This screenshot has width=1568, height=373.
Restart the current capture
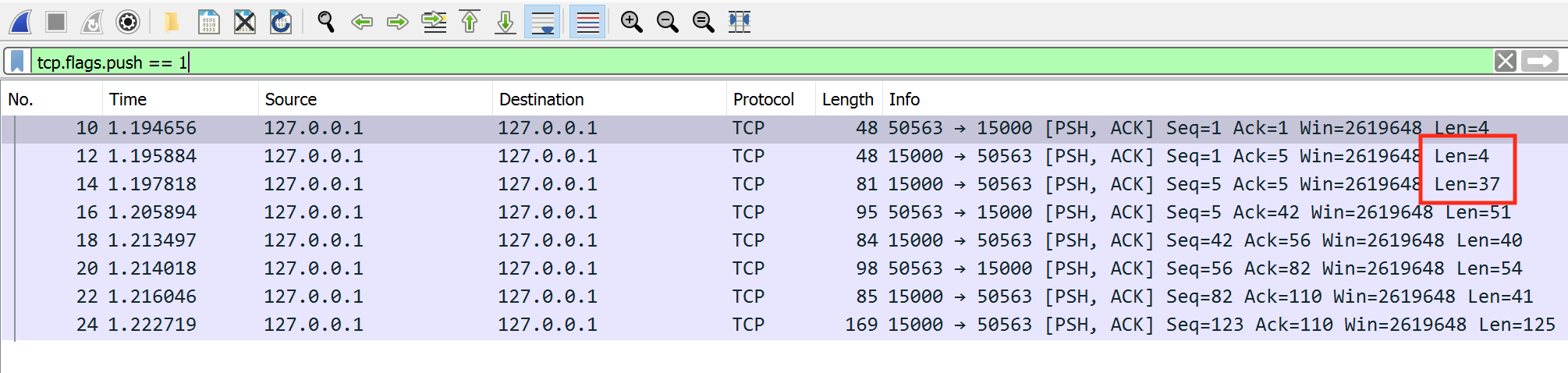[x=92, y=22]
